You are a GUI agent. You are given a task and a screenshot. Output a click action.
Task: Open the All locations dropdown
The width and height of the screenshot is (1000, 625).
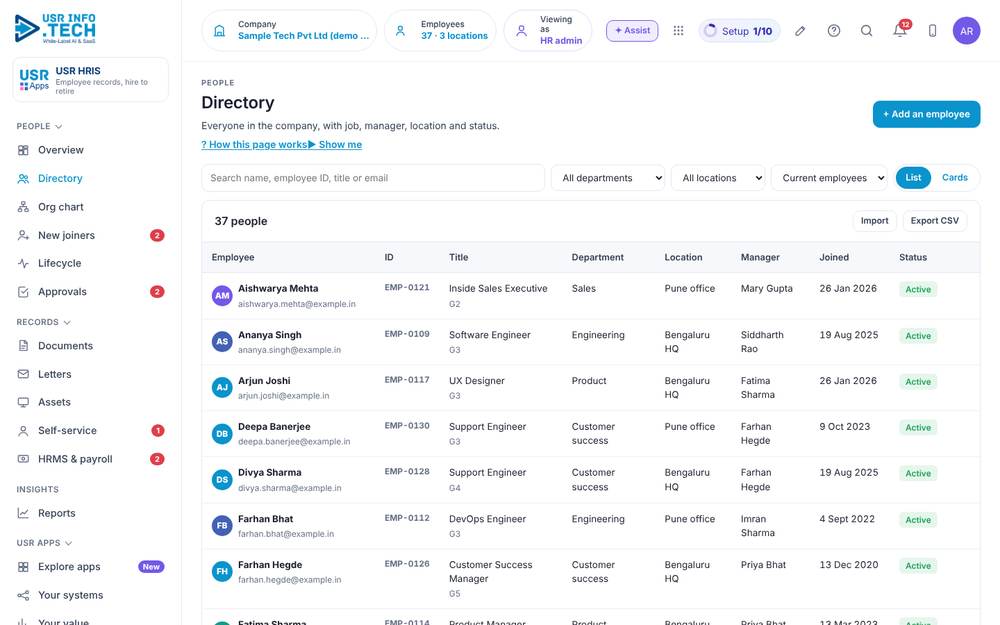click(x=718, y=178)
